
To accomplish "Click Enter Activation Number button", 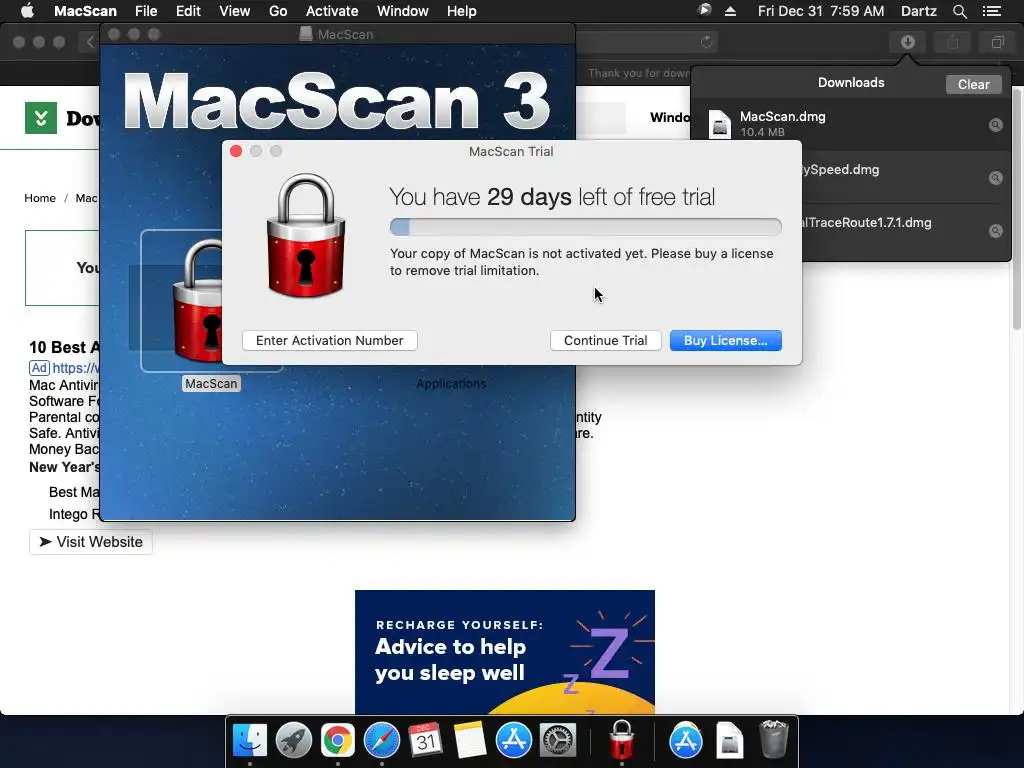I will pyautogui.click(x=330, y=340).
